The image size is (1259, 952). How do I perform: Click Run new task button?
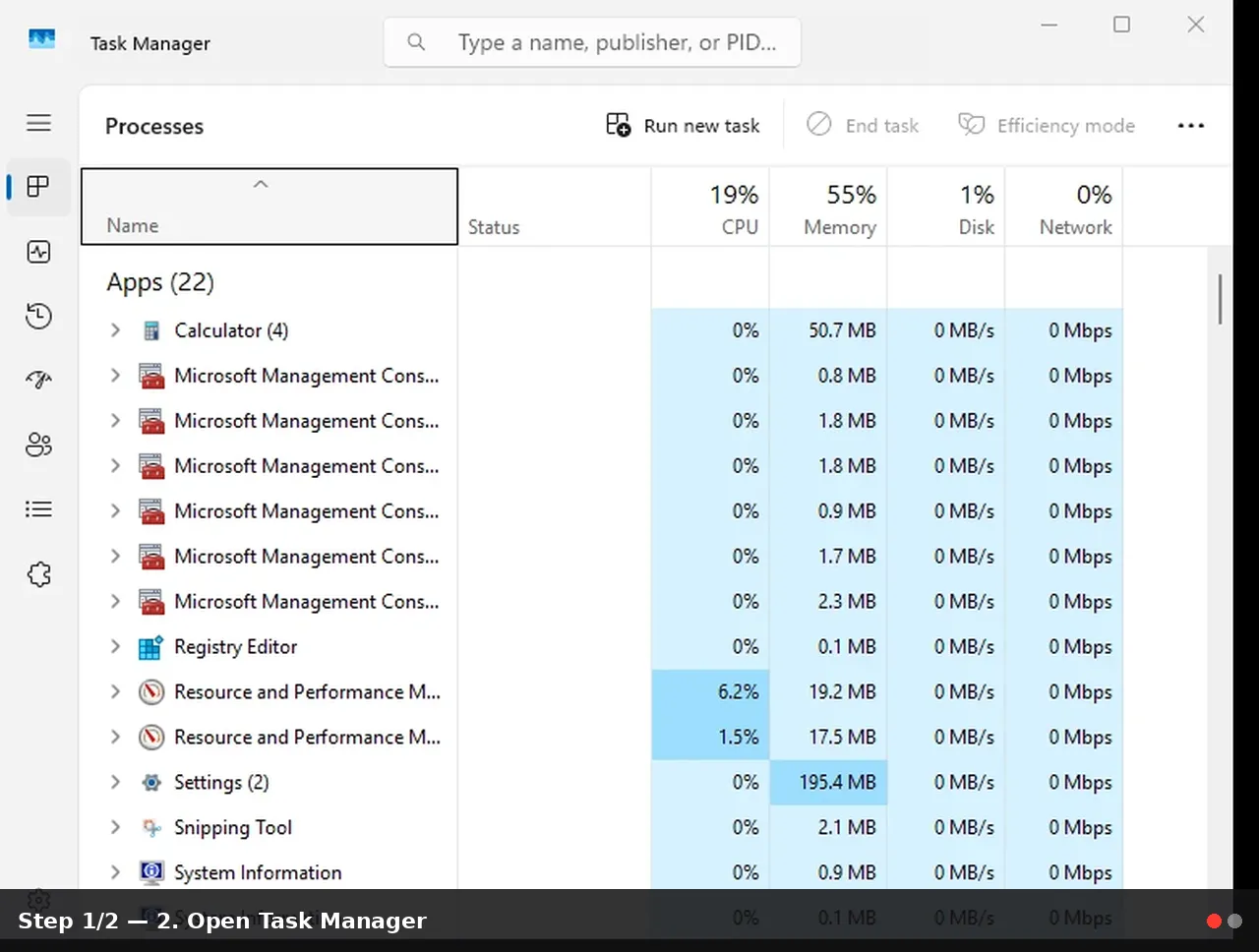(x=683, y=126)
